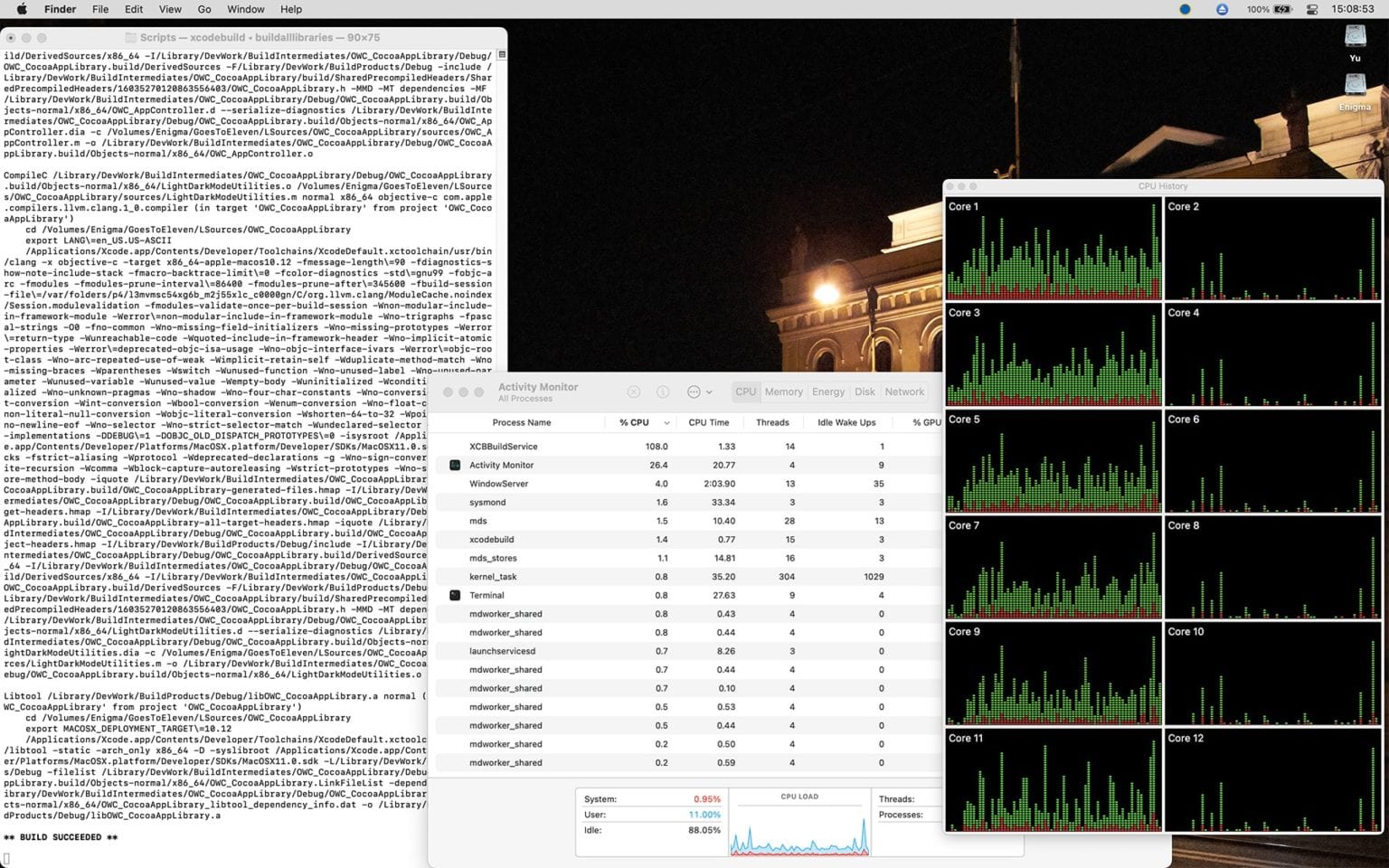This screenshot has height=868, width=1389.
Task: Expand the chevron beside the options icon
Action: pyautogui.click(x=710, y=392)
